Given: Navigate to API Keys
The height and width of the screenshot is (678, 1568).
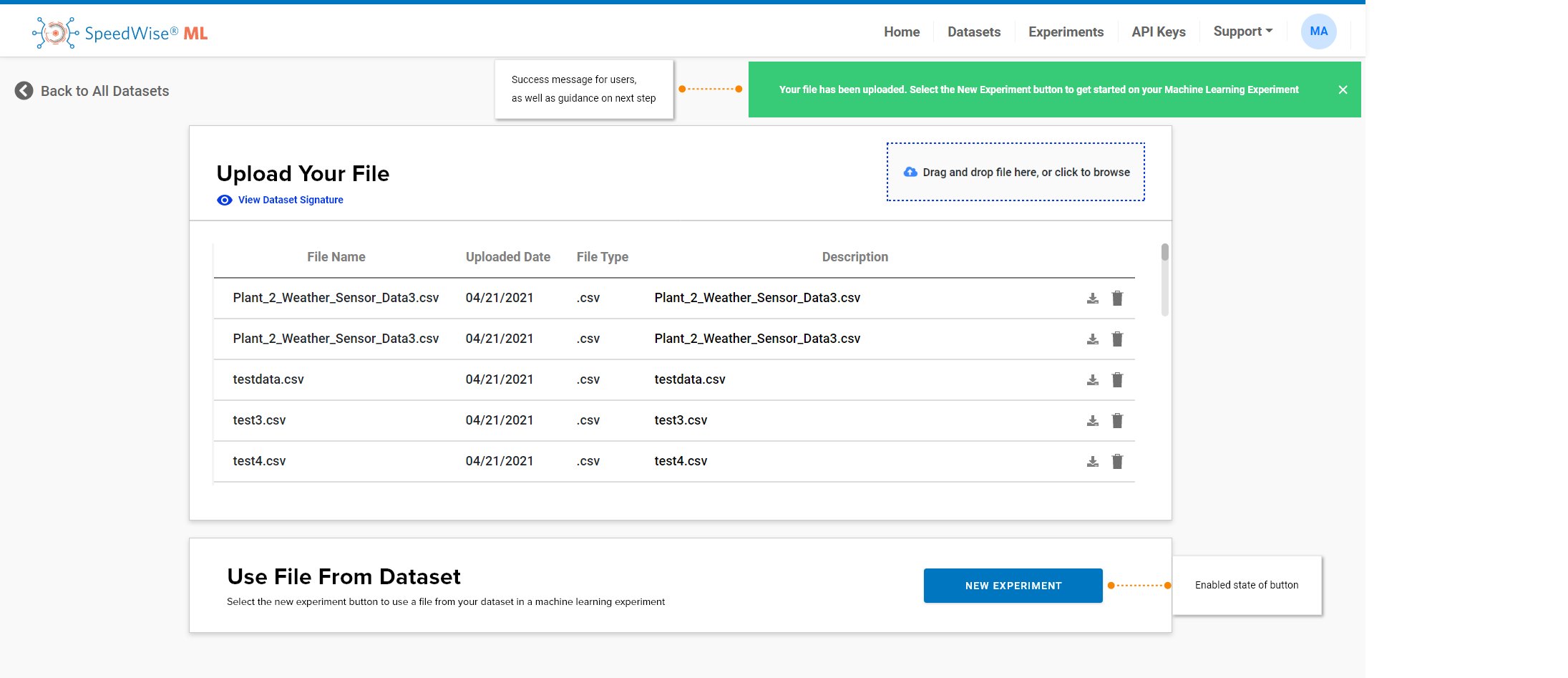Looking at the screenshot, I should (x=1158, y=32).
